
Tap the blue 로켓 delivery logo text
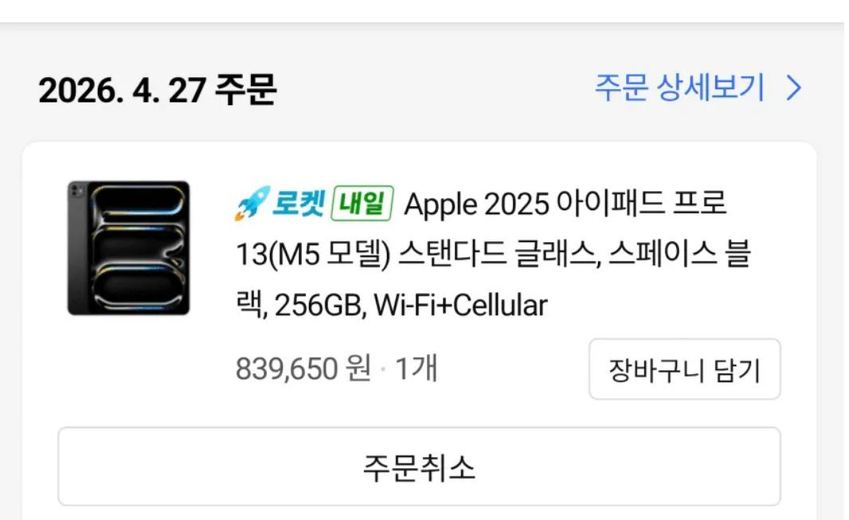298,204
